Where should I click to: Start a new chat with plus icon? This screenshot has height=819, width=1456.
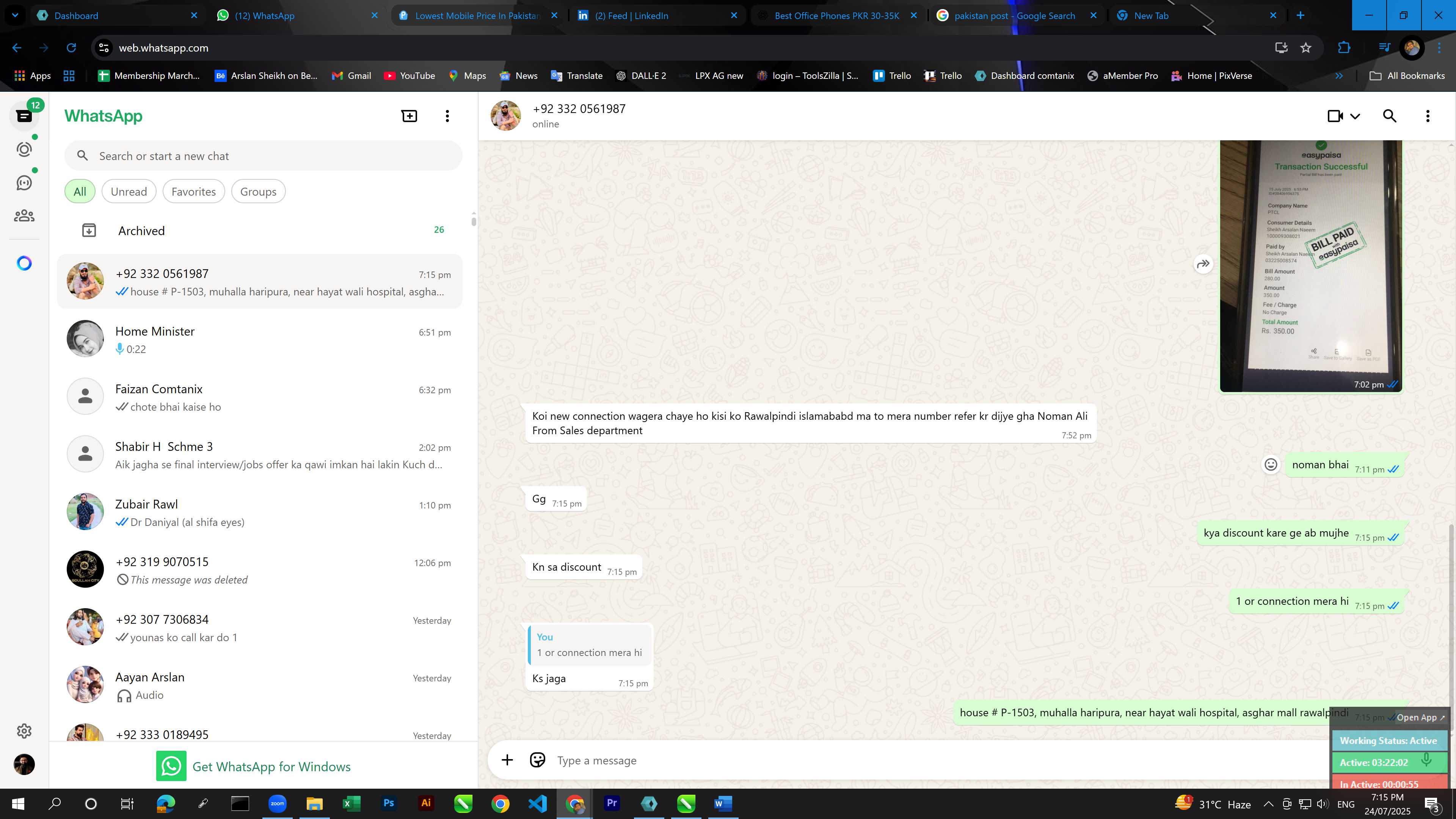[x=409, y=116]
